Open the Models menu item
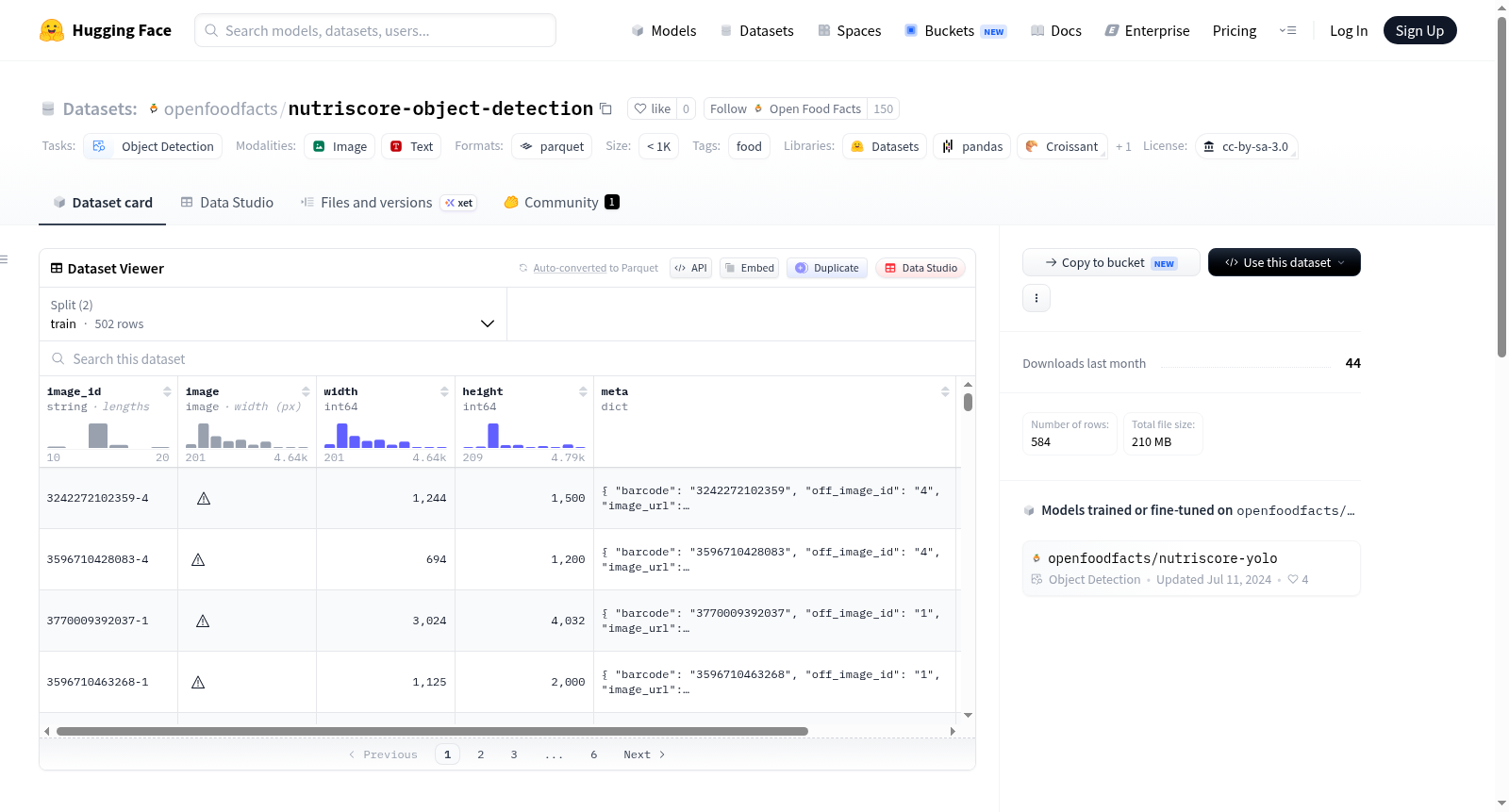 coord(663,30)
